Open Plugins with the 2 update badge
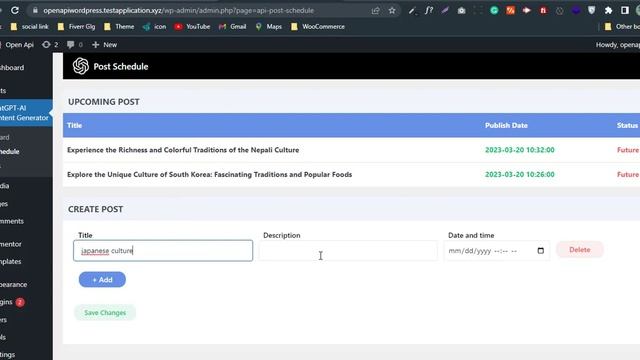The width and height of the screenshot is (640, 360). [13, 302]
